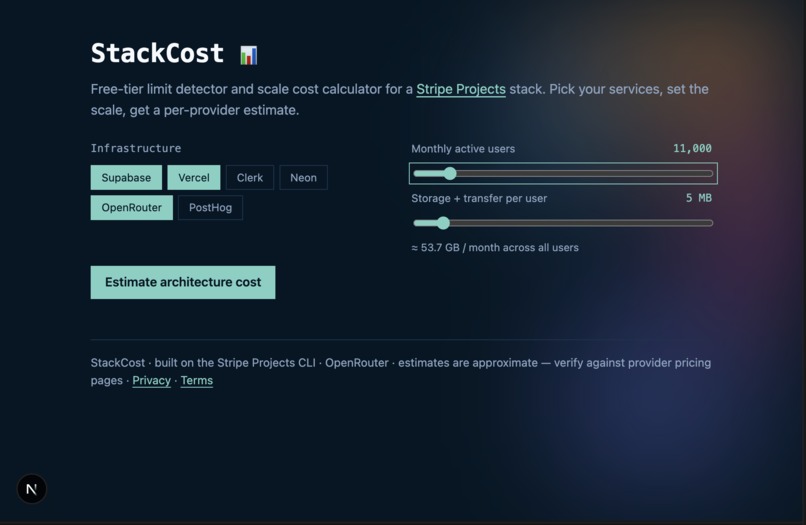Toggle the OpenRouter service chip
This screenshot has width=806, height=525.
[x=132, y=208]
